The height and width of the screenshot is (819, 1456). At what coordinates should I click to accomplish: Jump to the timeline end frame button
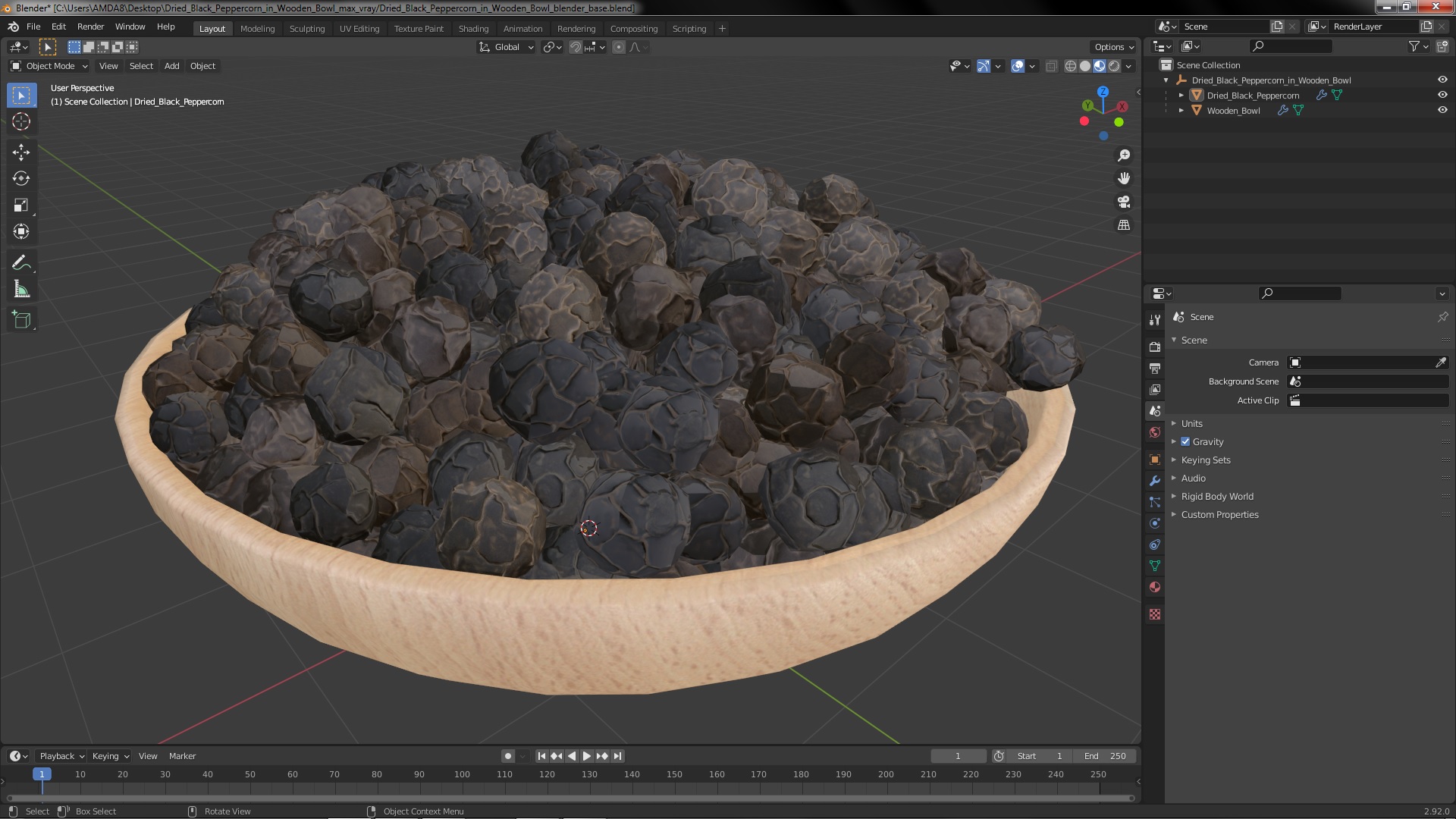(618, 756)
